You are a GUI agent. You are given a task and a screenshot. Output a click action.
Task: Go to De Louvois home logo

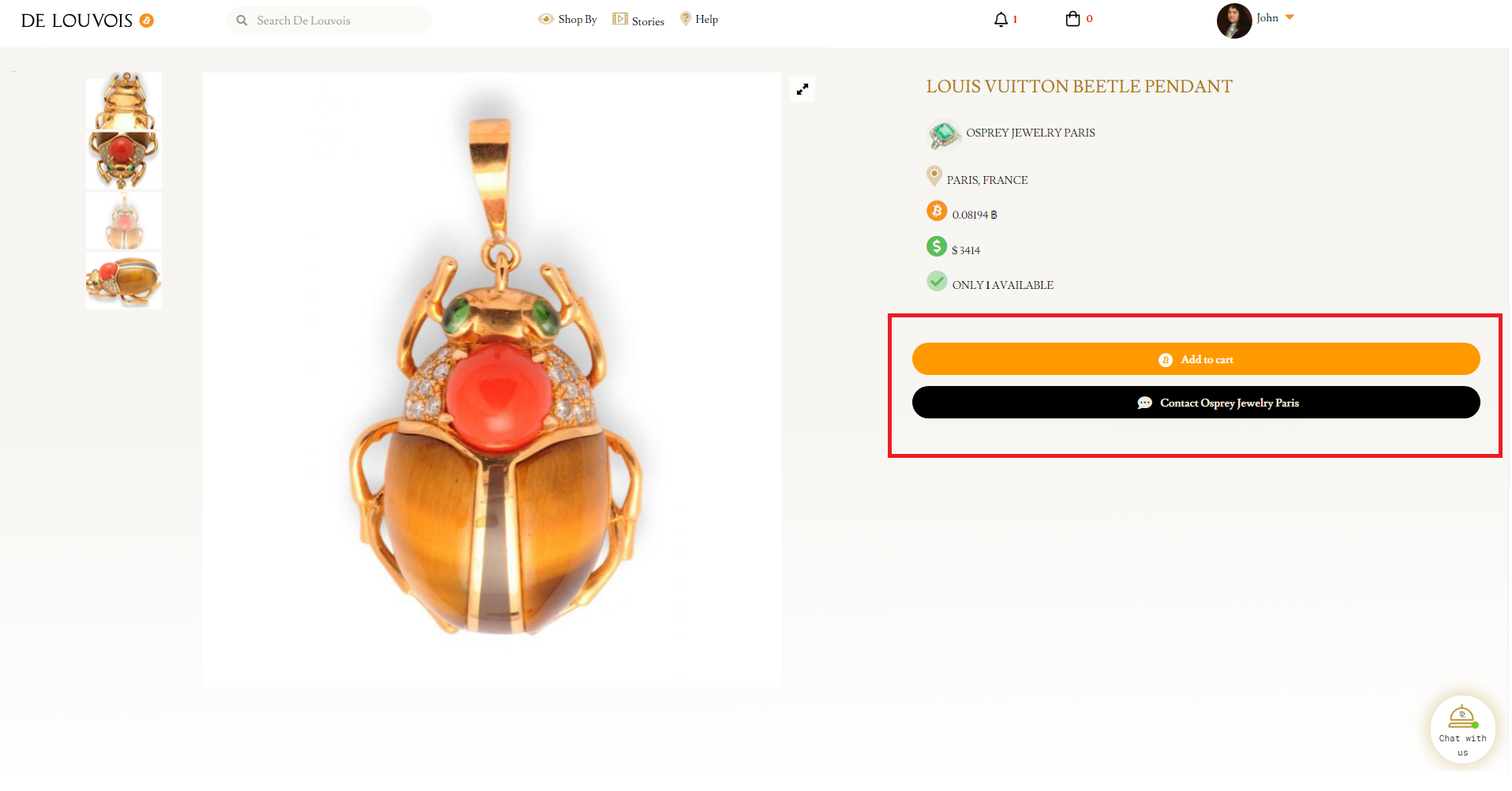(77, 21)
